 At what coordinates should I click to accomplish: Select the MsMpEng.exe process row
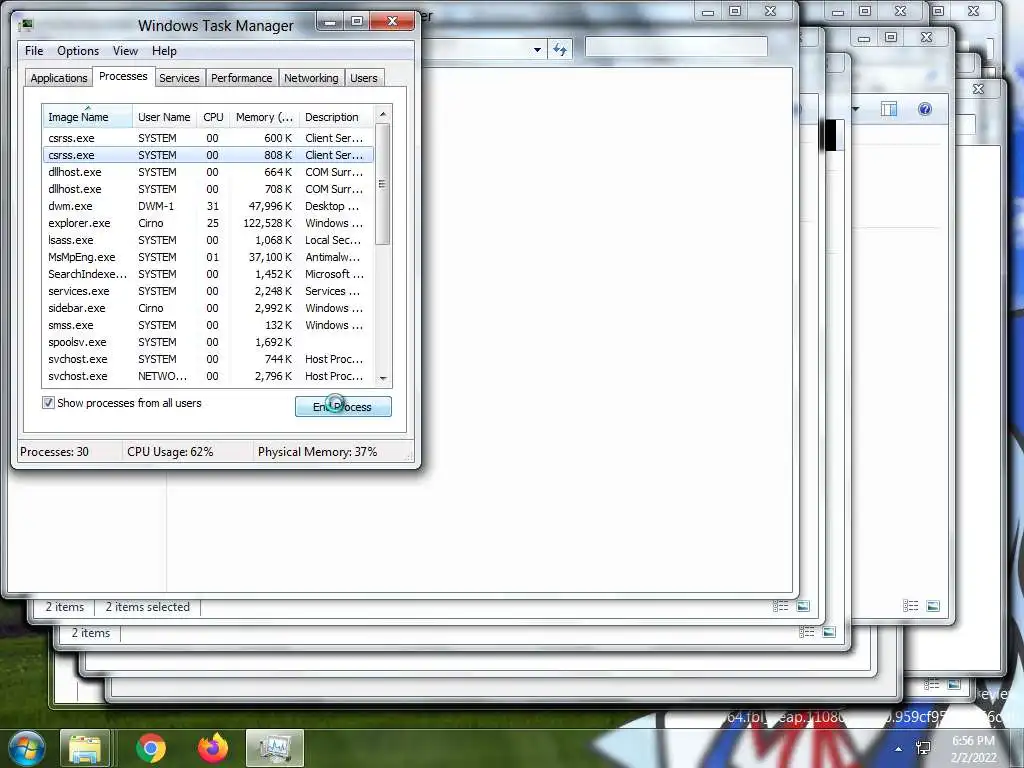coord(208,257)
